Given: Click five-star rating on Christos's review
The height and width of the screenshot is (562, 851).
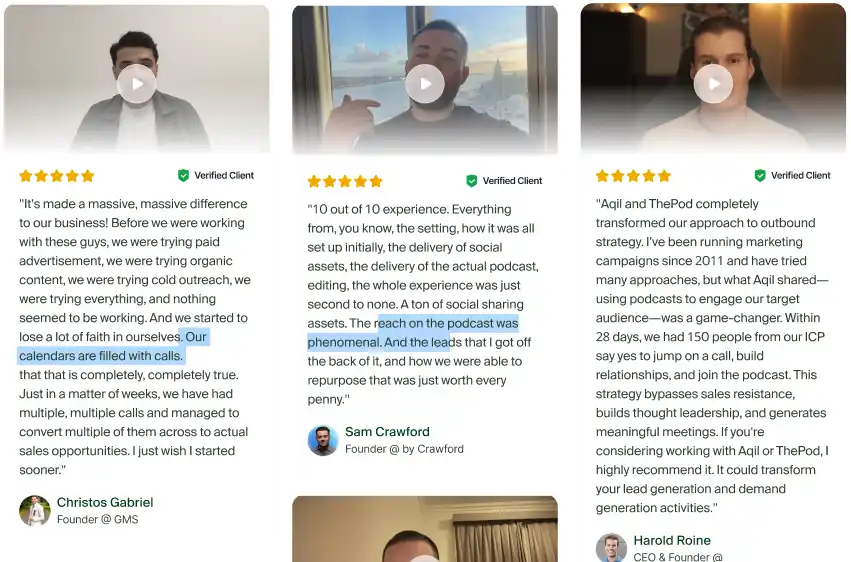Looking at the screenshot, I should pos(57,176).
